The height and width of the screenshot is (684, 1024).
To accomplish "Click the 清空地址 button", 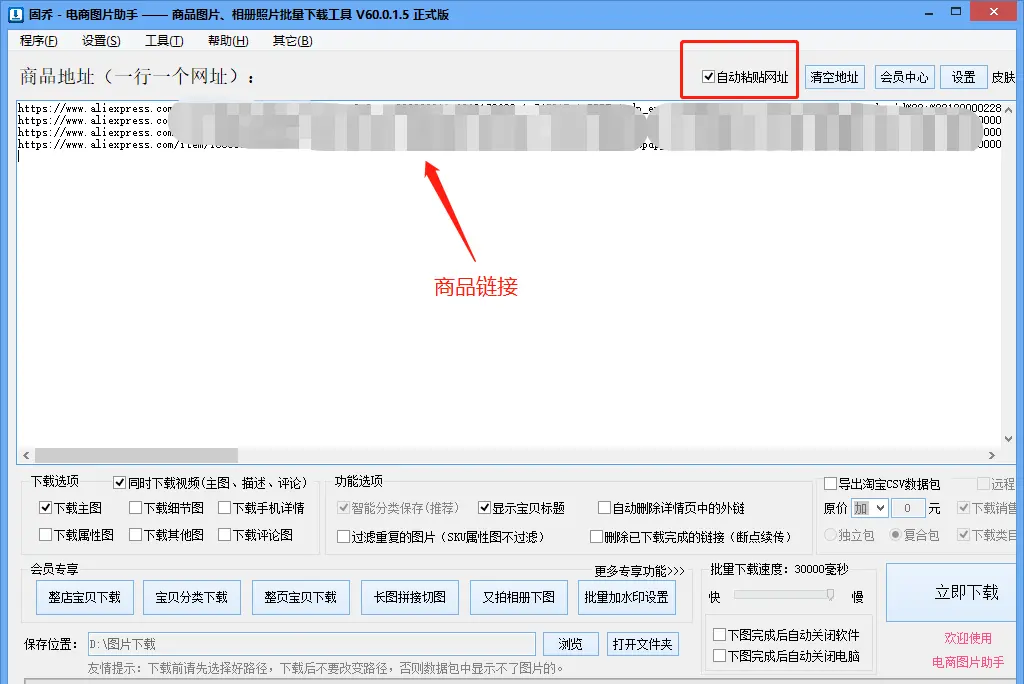I will pyautogui.click(x=834, y=77).
